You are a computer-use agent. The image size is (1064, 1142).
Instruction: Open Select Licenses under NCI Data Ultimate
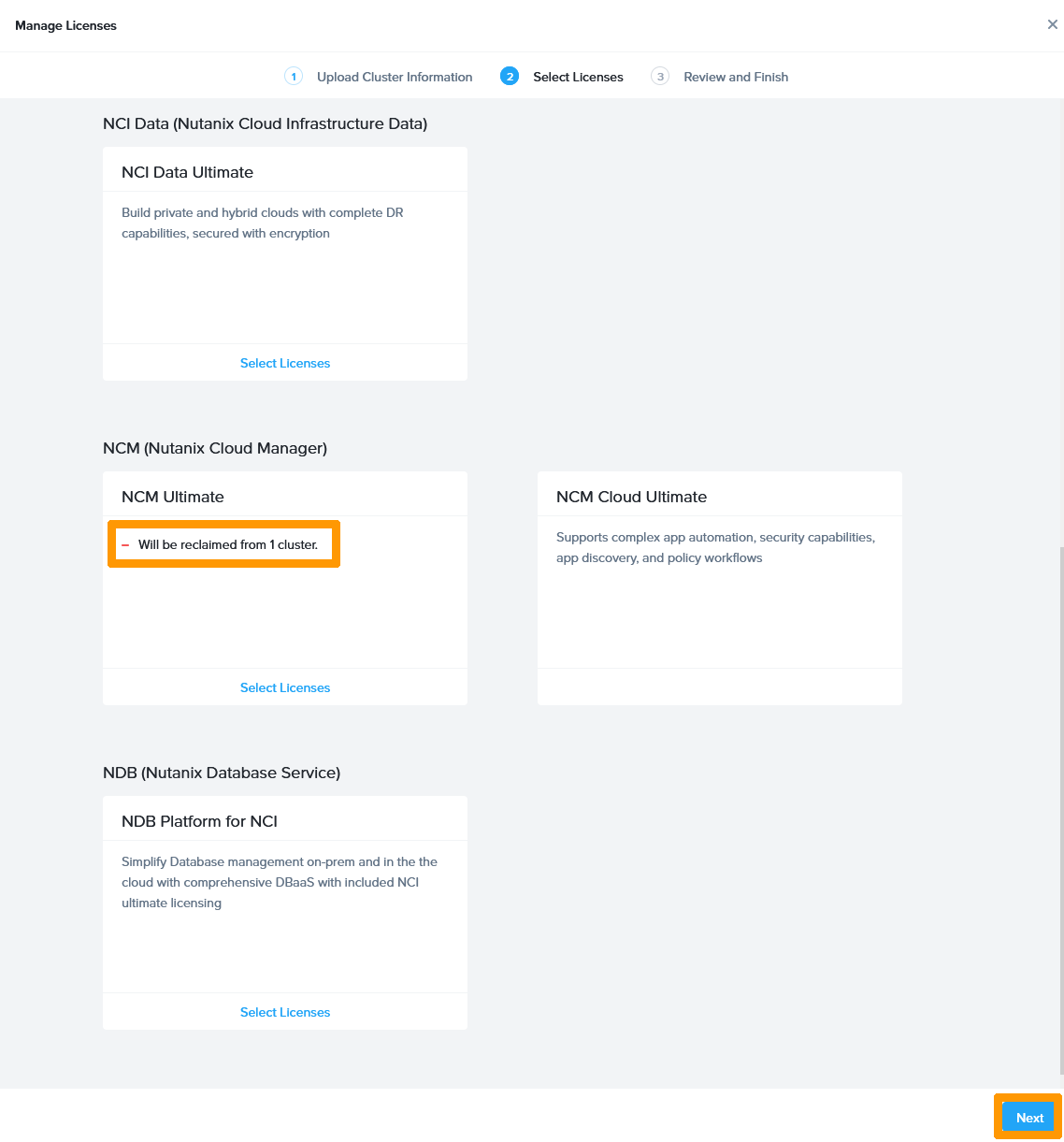[284, 363]
